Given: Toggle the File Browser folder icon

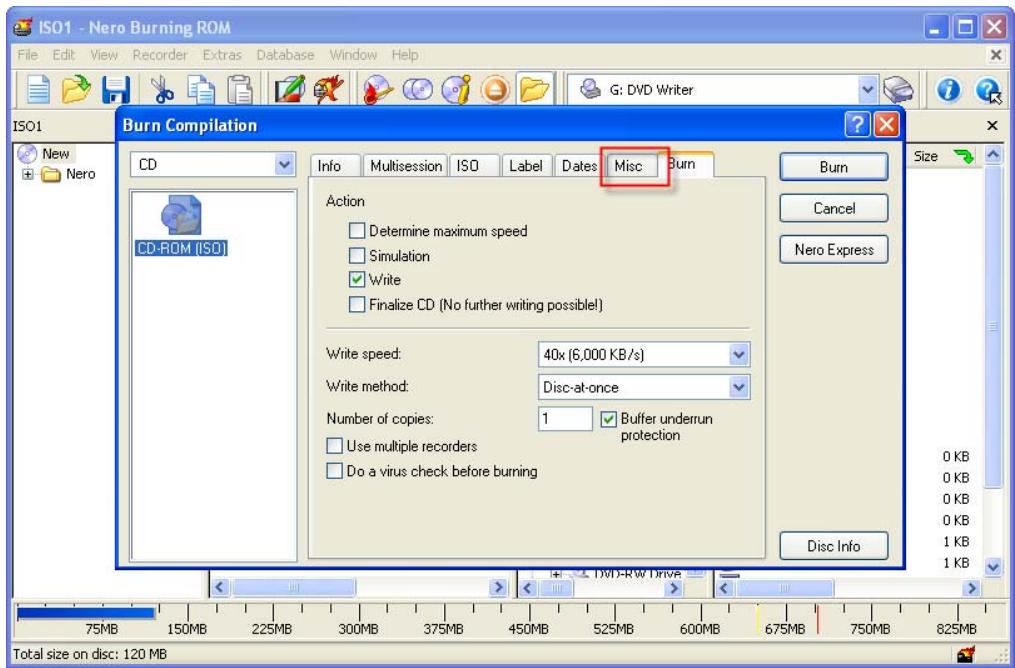Looking at the screenshot, I should [535, 90].
